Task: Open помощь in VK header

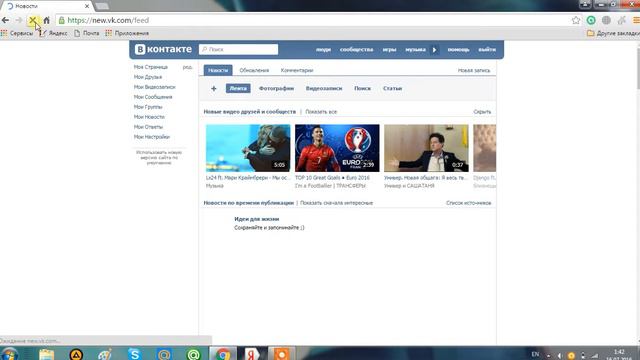Action: pyautogui.click(x=458, y=49)
